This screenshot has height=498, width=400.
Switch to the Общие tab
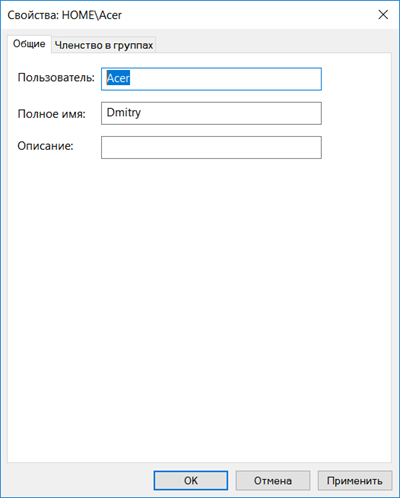click(x=29, y=44)
